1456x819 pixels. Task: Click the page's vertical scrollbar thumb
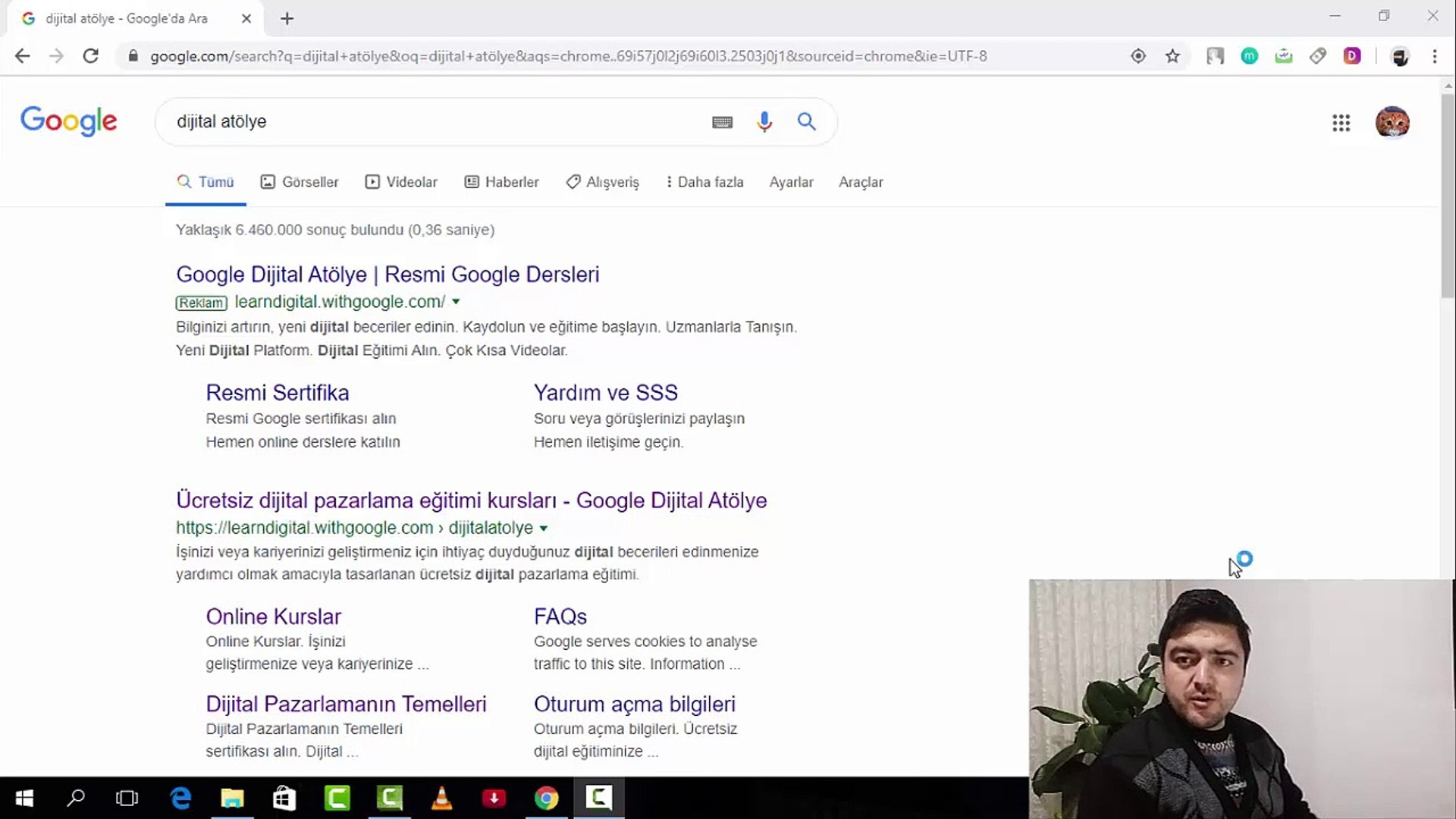[1447, 197]
